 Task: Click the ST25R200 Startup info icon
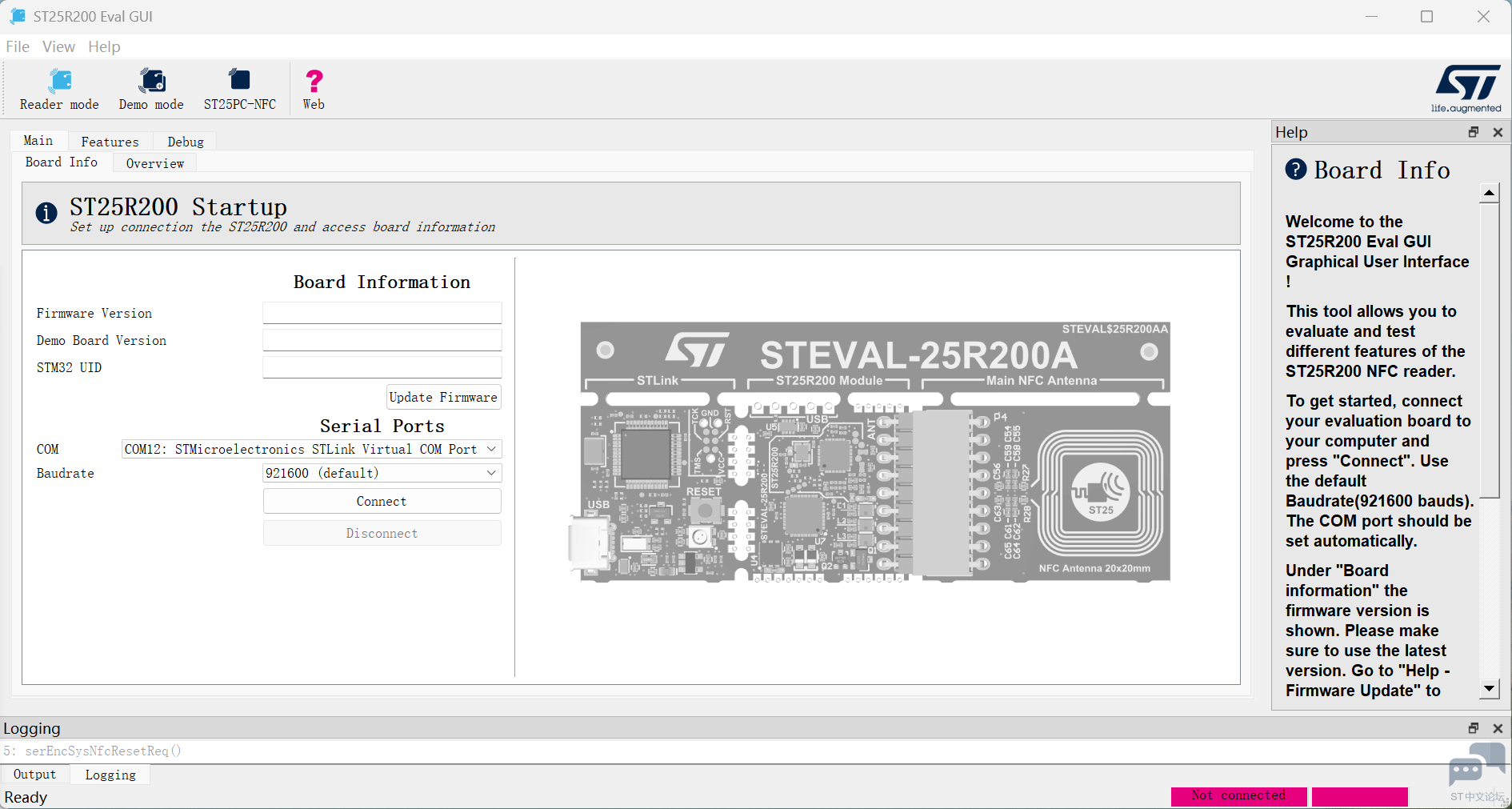point(46,213)
